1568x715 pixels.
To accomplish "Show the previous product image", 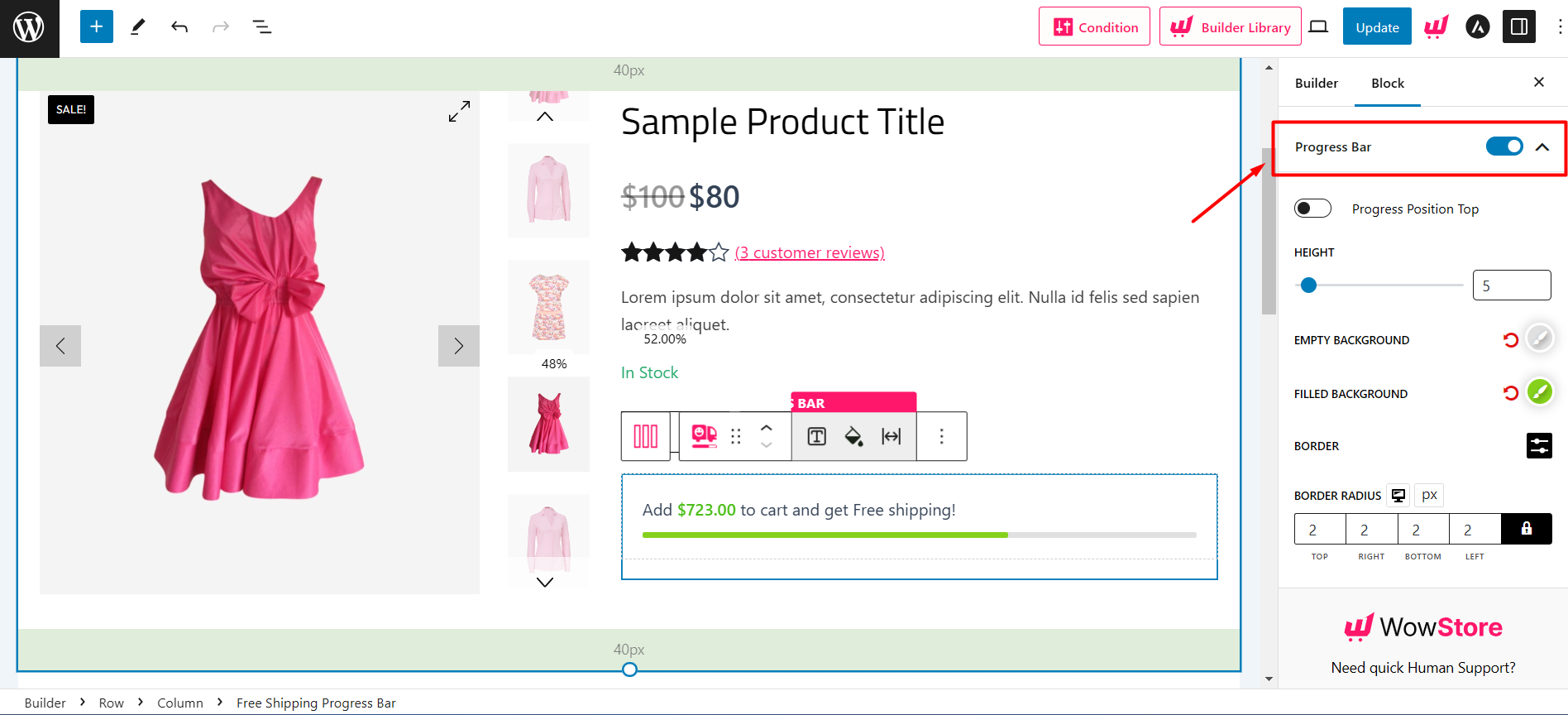I will click(60, 346).
